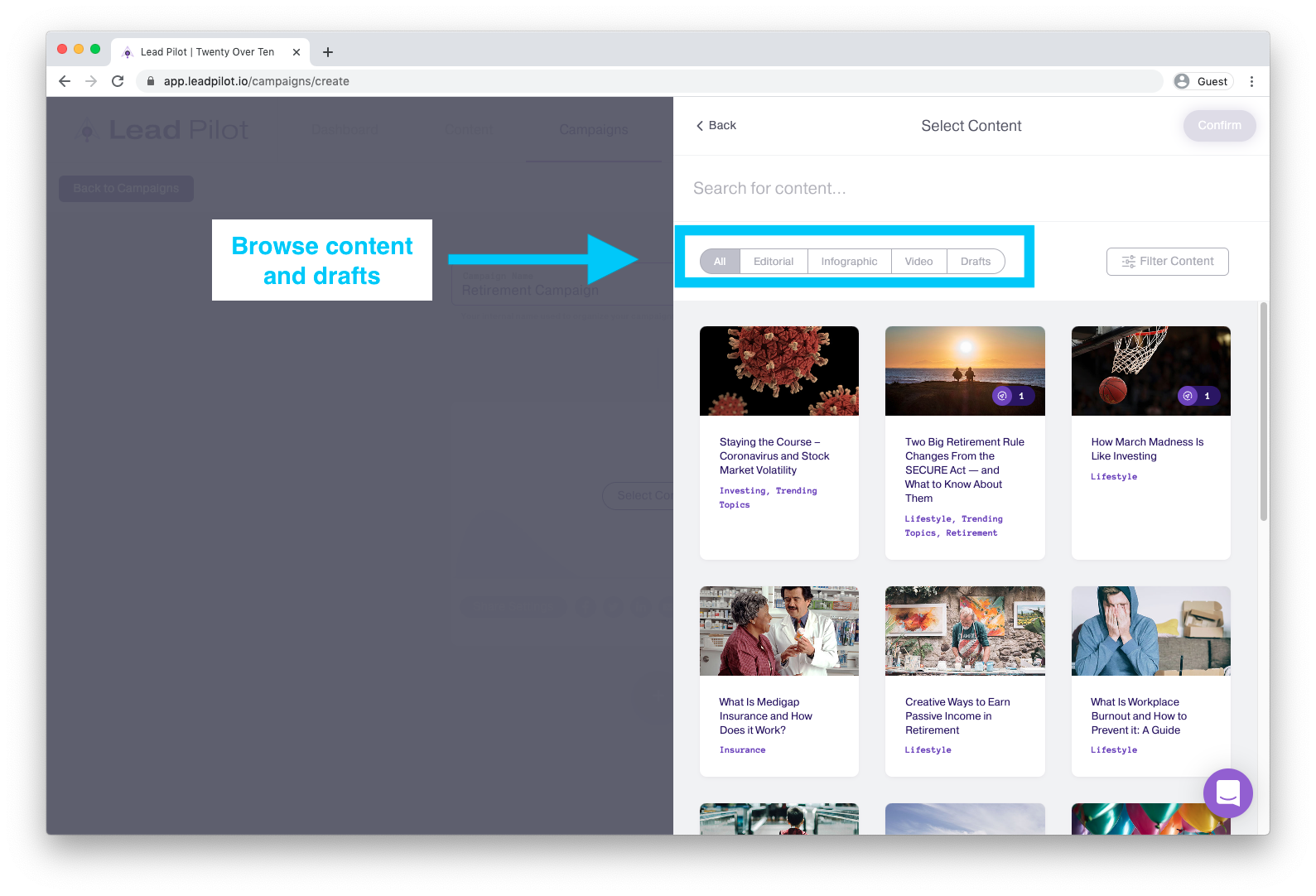This screenshot has width=1316, height=896.
Task: Open the Intercom chat bubble
Action: [1227, 793]
